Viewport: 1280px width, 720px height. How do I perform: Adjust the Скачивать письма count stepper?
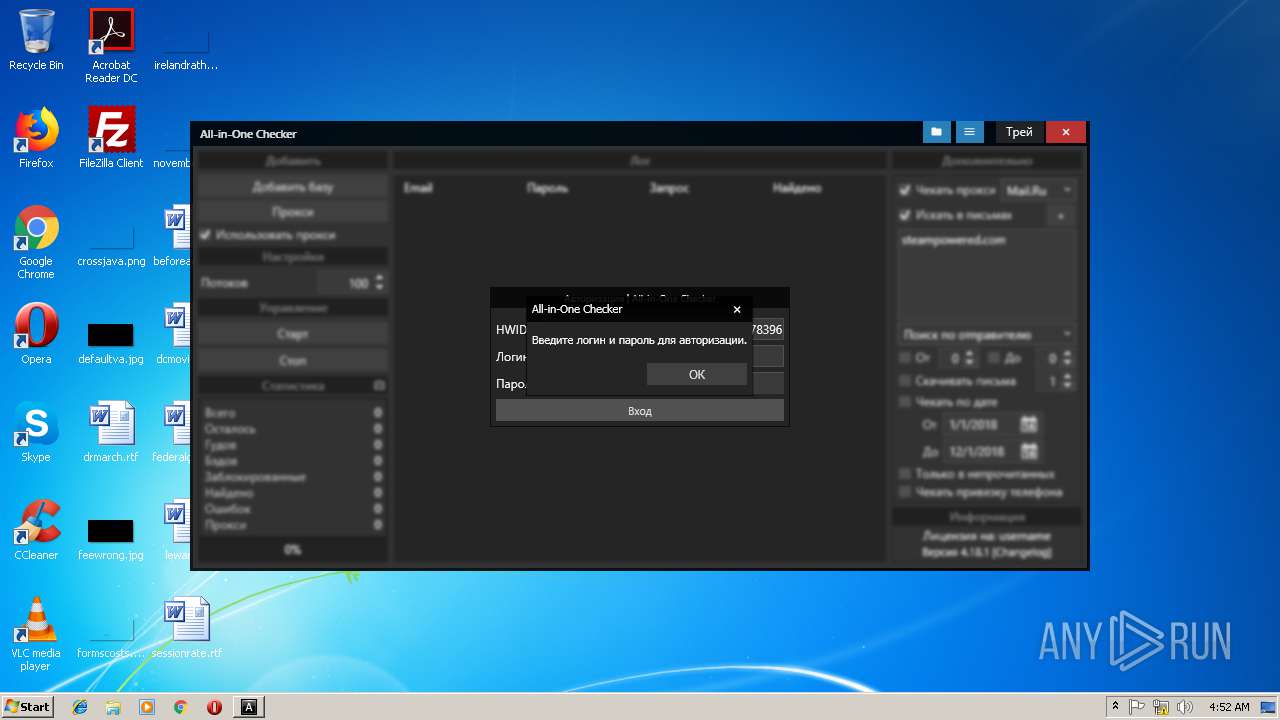pyautogui.click(x=1068, y=381)
